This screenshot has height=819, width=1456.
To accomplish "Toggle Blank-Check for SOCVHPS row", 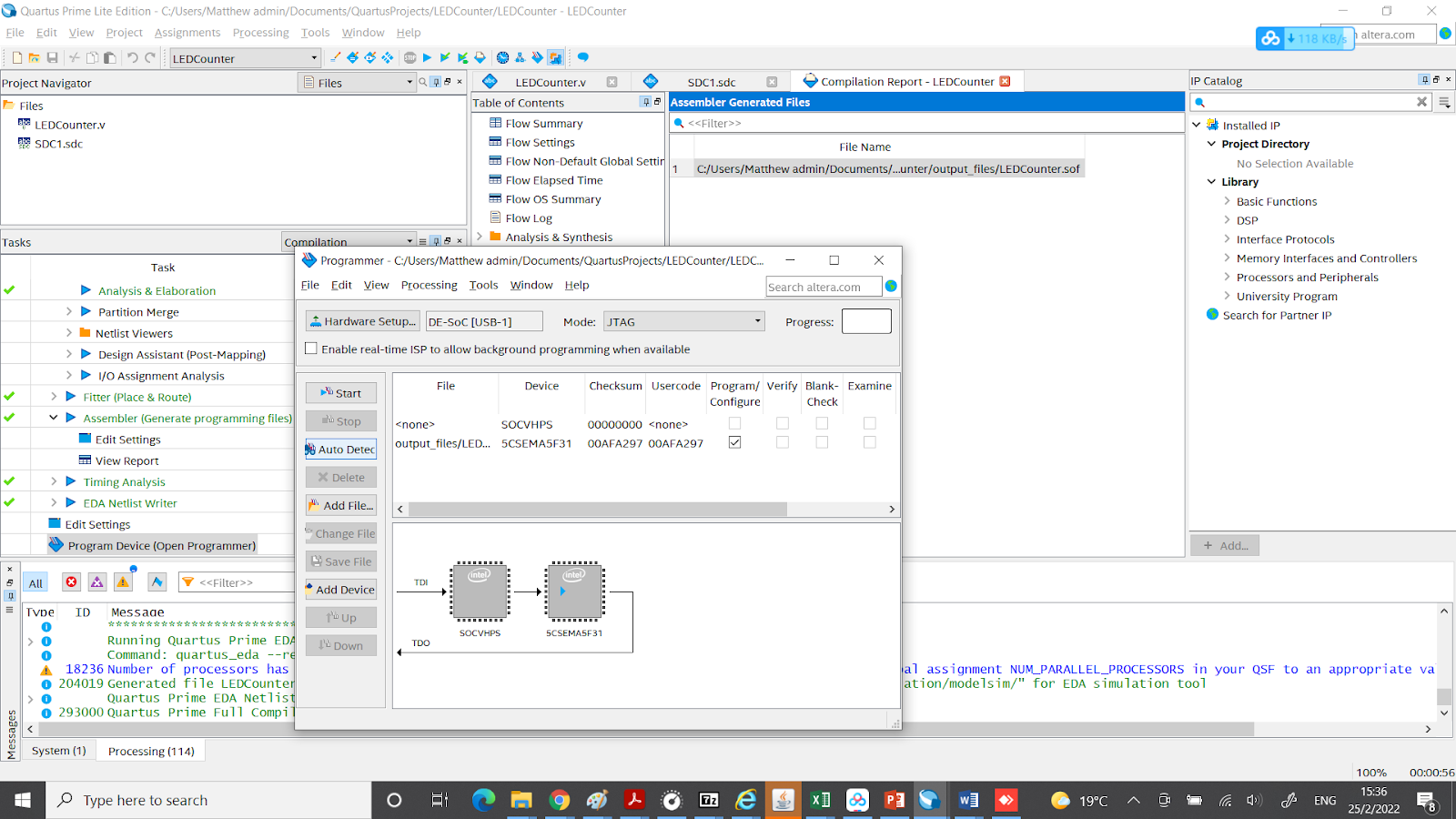I will tap(822, 423).
